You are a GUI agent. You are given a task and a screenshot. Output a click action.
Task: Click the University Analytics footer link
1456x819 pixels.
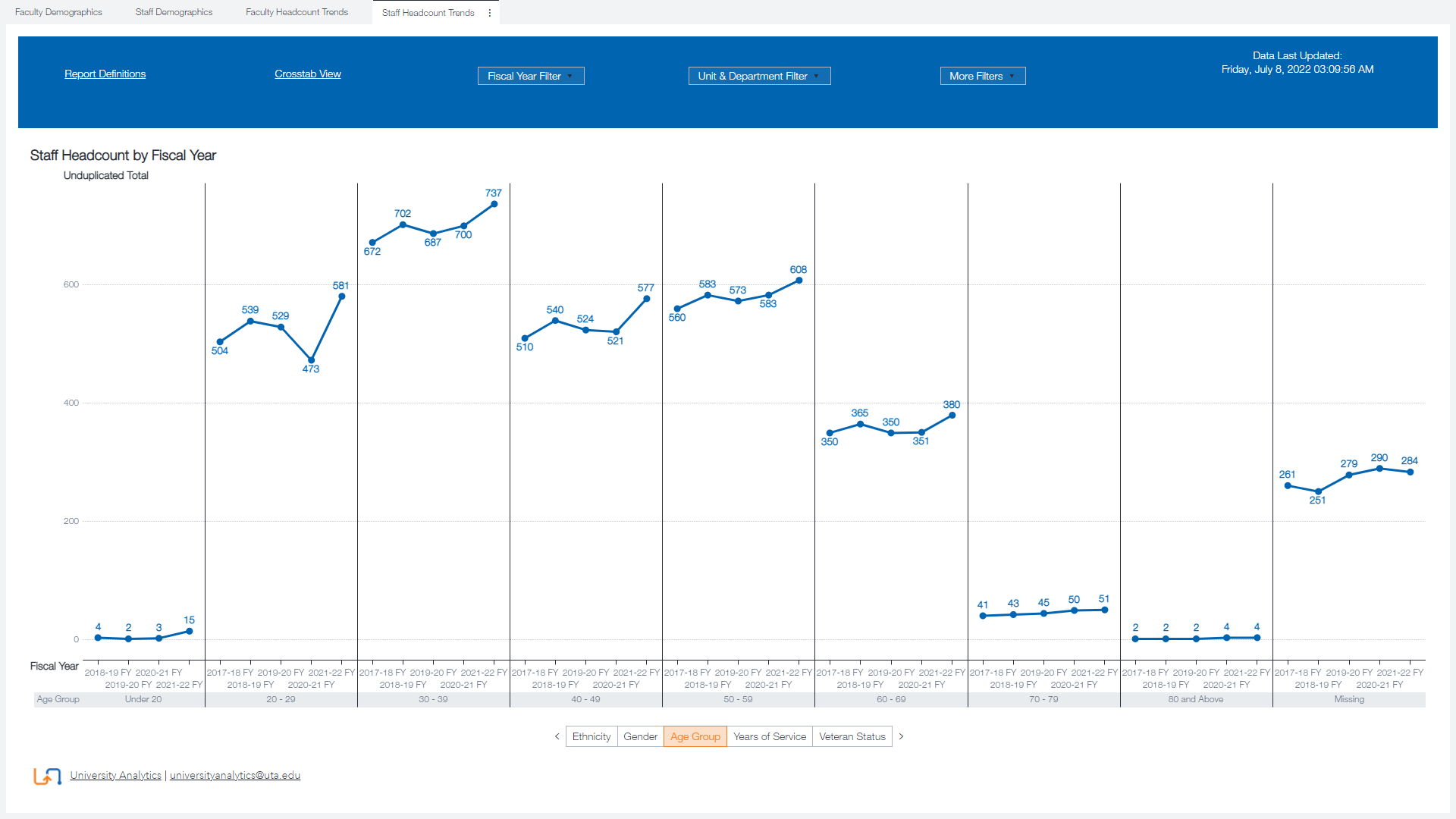click(115, 775)
